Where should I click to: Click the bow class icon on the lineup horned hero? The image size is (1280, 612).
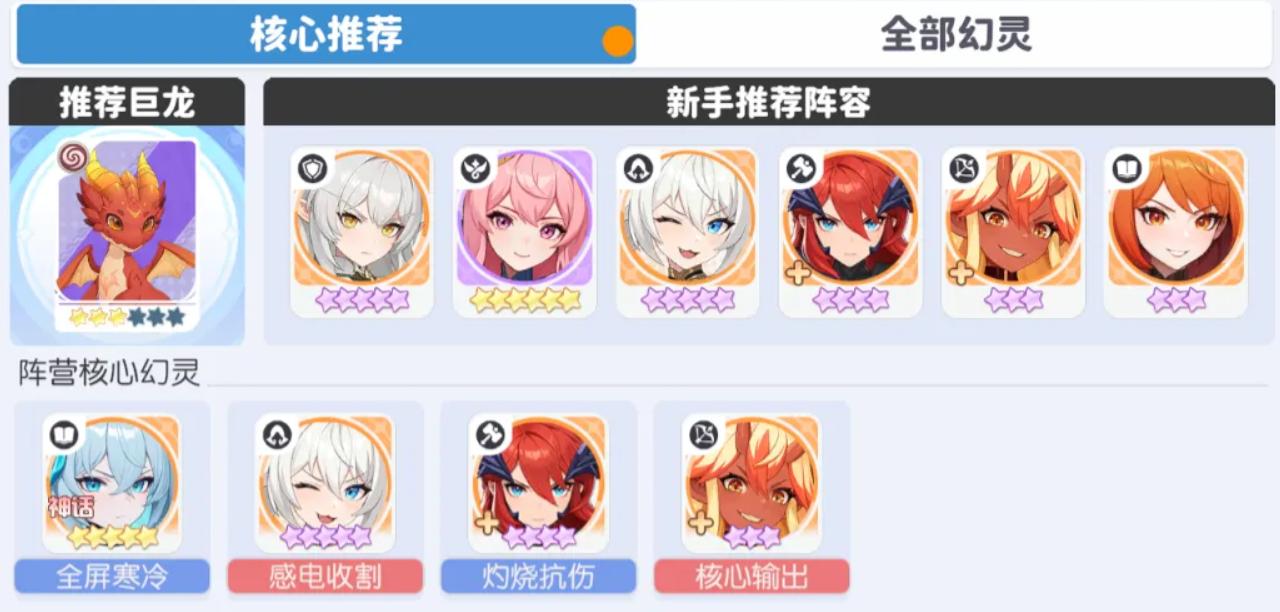point(963,170)
